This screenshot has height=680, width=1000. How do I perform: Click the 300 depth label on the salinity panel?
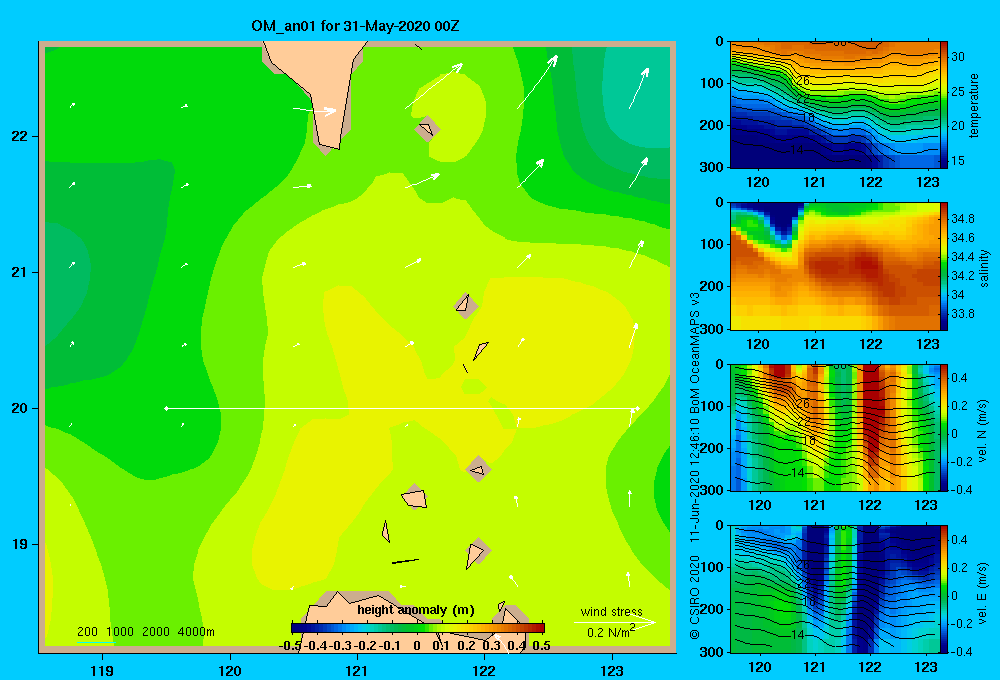tap(712, 329)
